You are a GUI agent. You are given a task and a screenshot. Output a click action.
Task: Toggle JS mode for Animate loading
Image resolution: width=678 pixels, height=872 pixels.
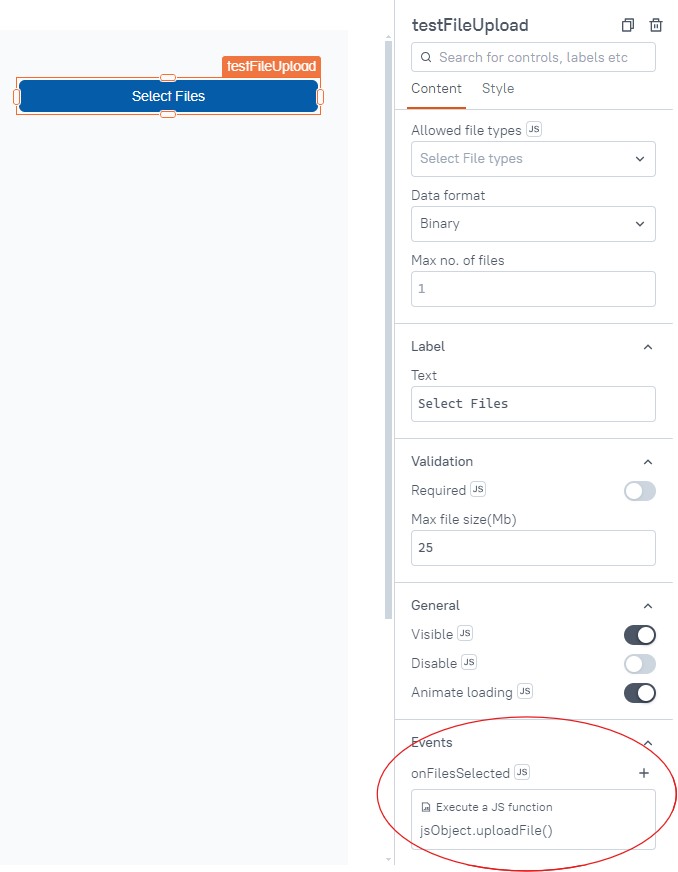(525, 692)
